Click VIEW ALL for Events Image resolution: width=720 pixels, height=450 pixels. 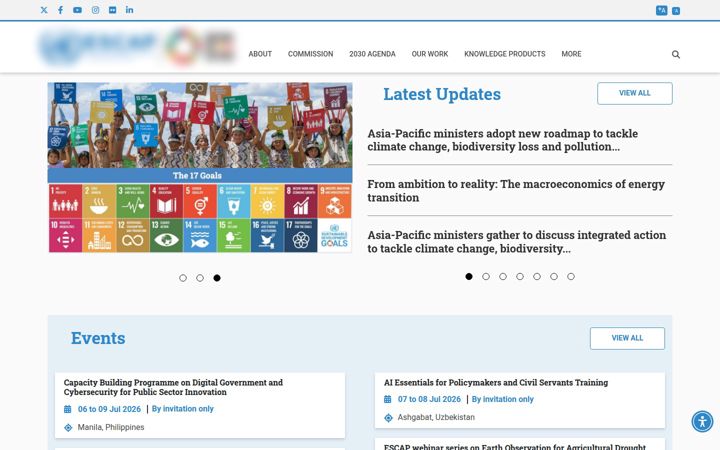pos(627,338)
